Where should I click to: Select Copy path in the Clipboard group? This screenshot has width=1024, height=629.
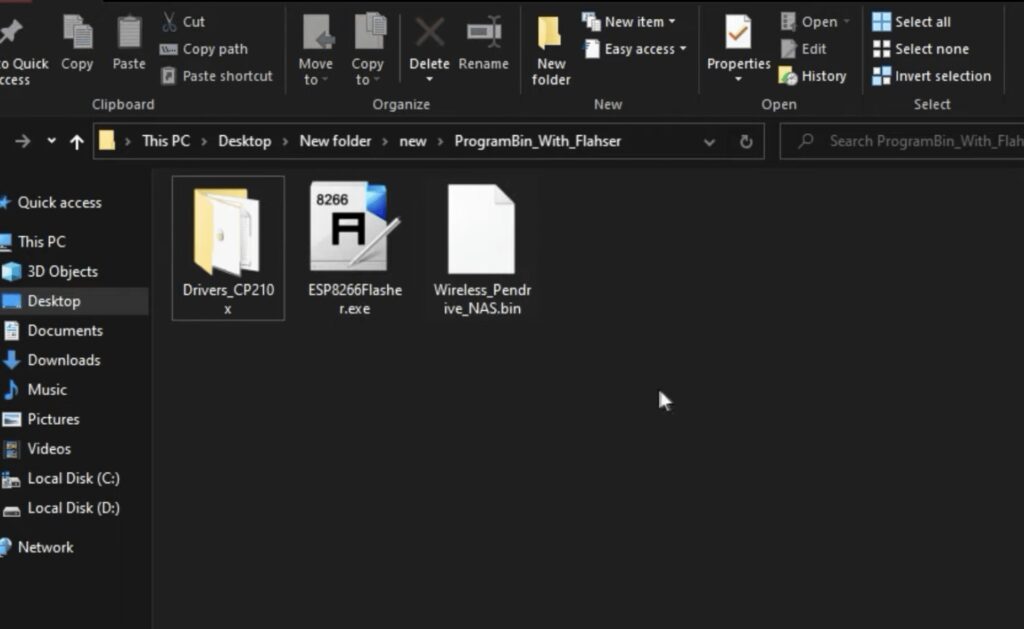(x=204, y=49)
